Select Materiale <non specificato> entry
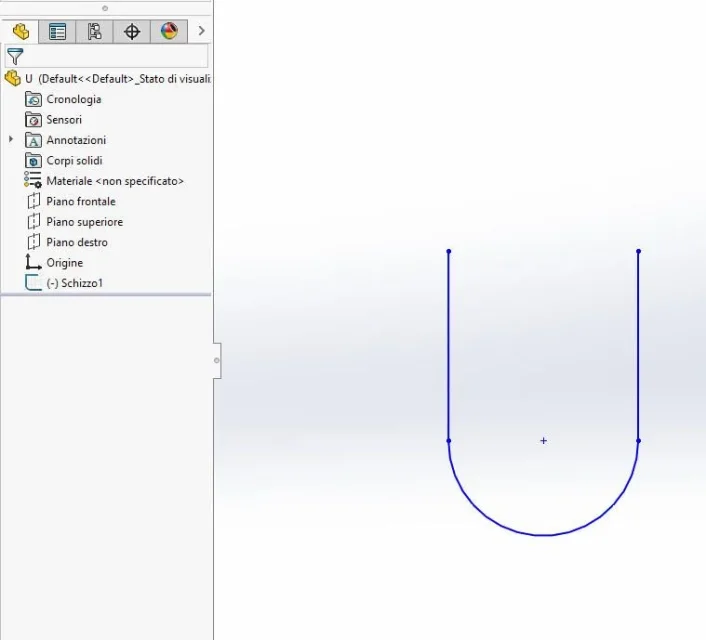Image resolution: width=706 pixels, height=640 pixels. coord(115,181)
